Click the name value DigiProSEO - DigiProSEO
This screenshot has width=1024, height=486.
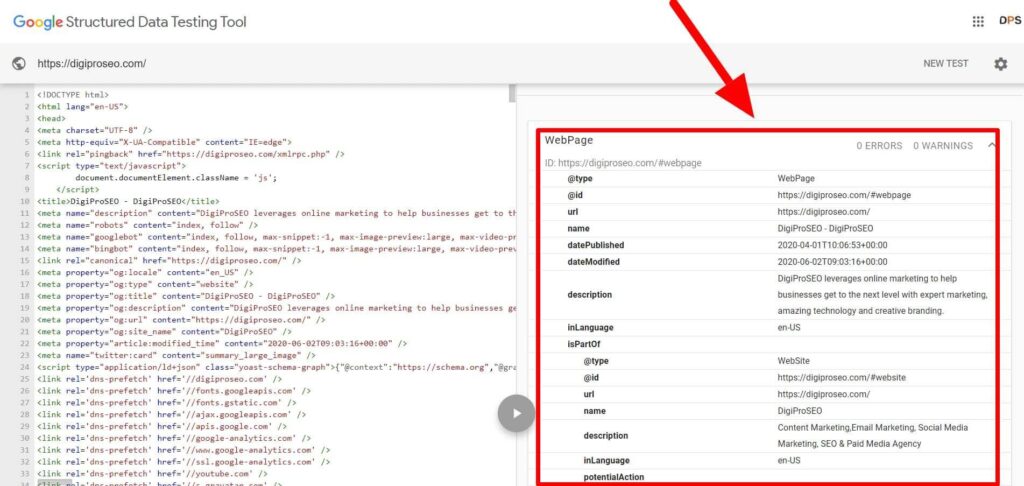825,229
